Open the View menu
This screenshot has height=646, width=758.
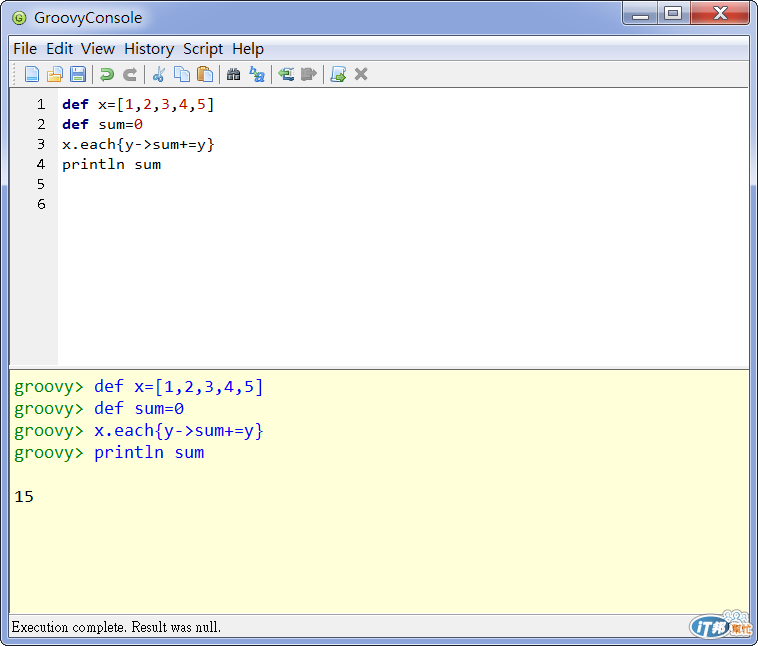pyautogui.click(x=98, y=49)
